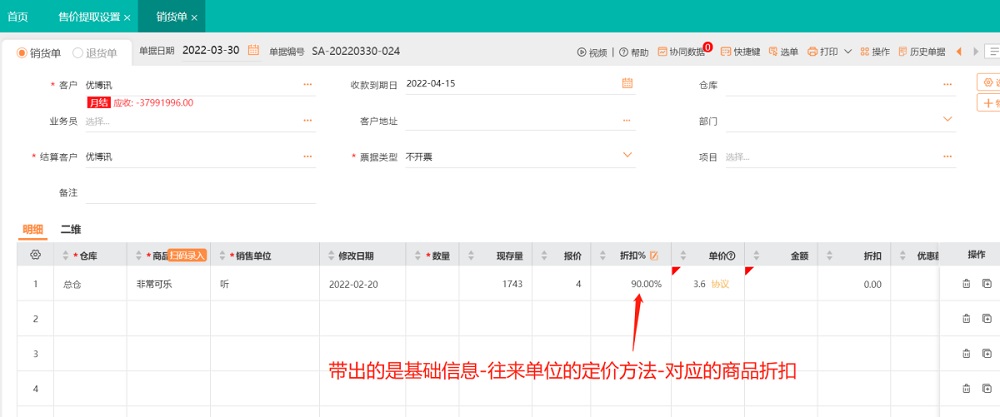Copy row 1 with the duplicate icon

pyautogui.click(x=987, y=284)
